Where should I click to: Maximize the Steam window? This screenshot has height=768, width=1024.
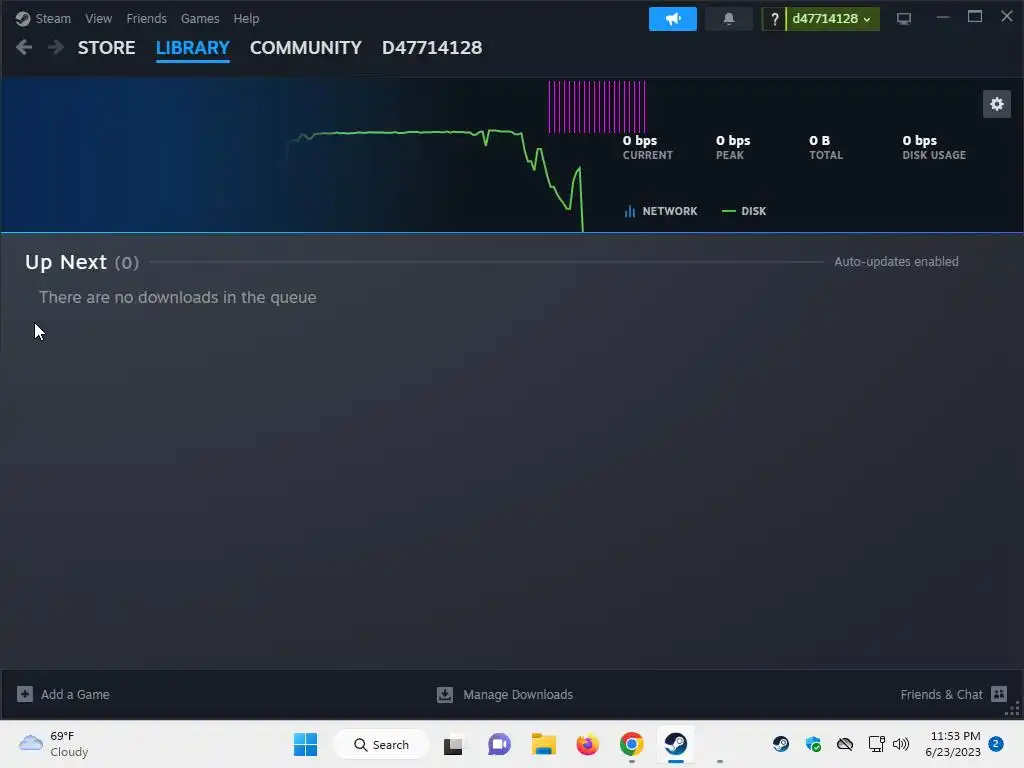[x=974, y=17]
